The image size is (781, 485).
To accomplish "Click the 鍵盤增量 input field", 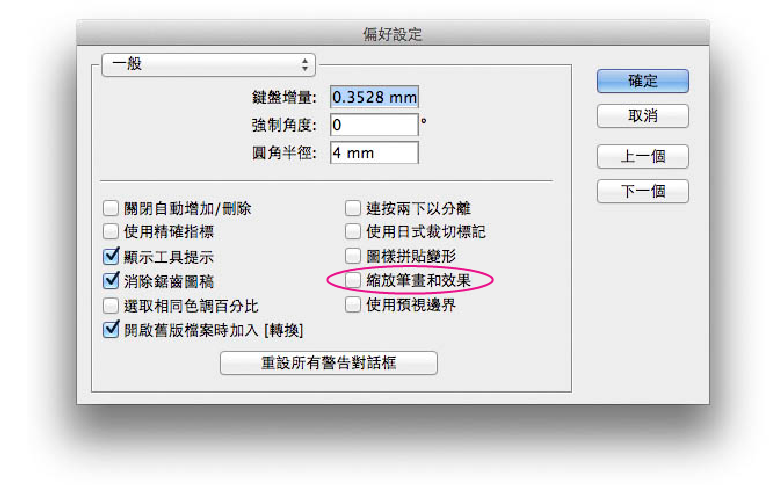I will click(374, 97).
